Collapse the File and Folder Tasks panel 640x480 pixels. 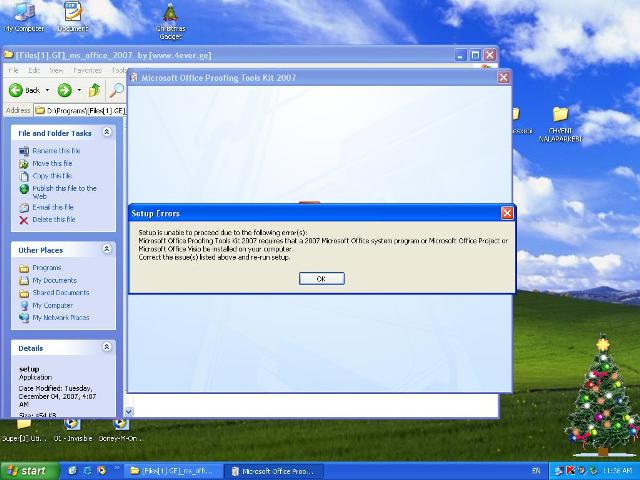click(107, 132)
